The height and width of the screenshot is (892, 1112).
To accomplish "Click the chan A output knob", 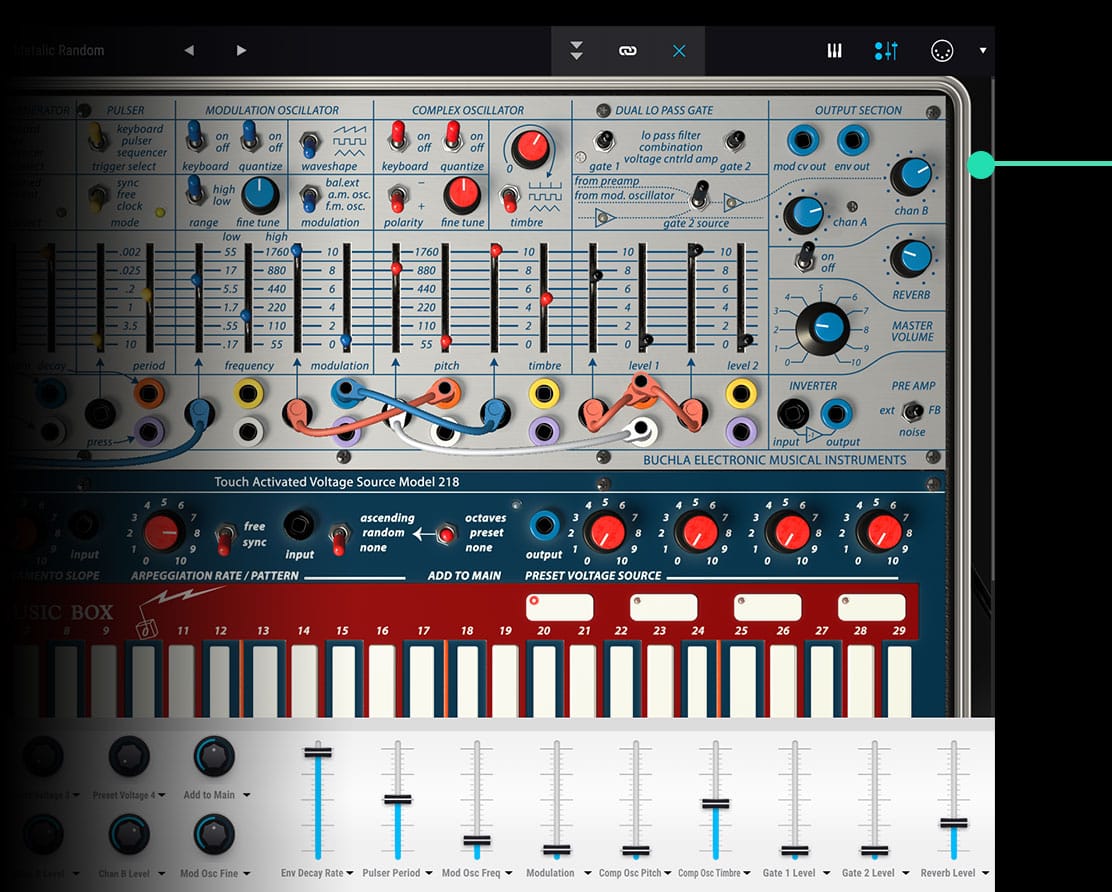I will point(804,215).
